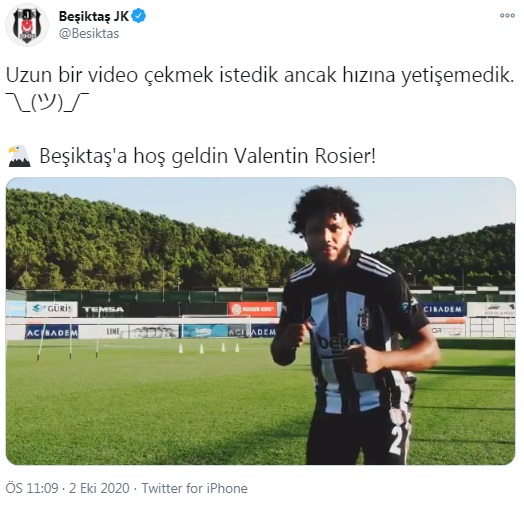Click the beko logo on the jersey
This screenshot has height=506, width=524.
tap(337, 342)
